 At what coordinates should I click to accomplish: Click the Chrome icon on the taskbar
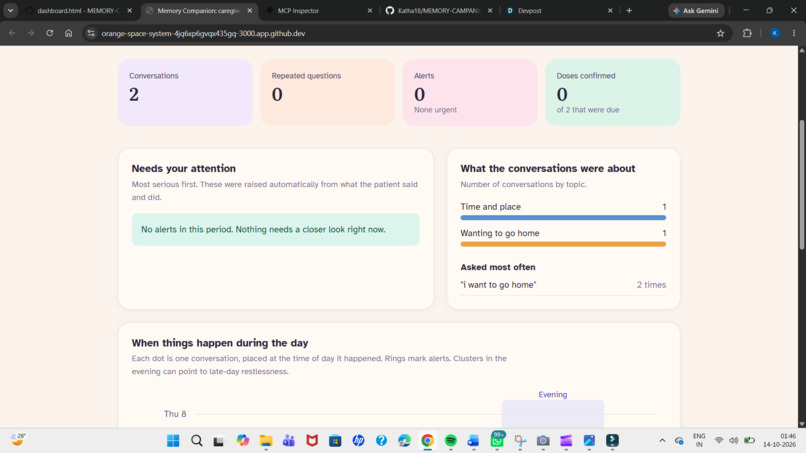point(428,441)
